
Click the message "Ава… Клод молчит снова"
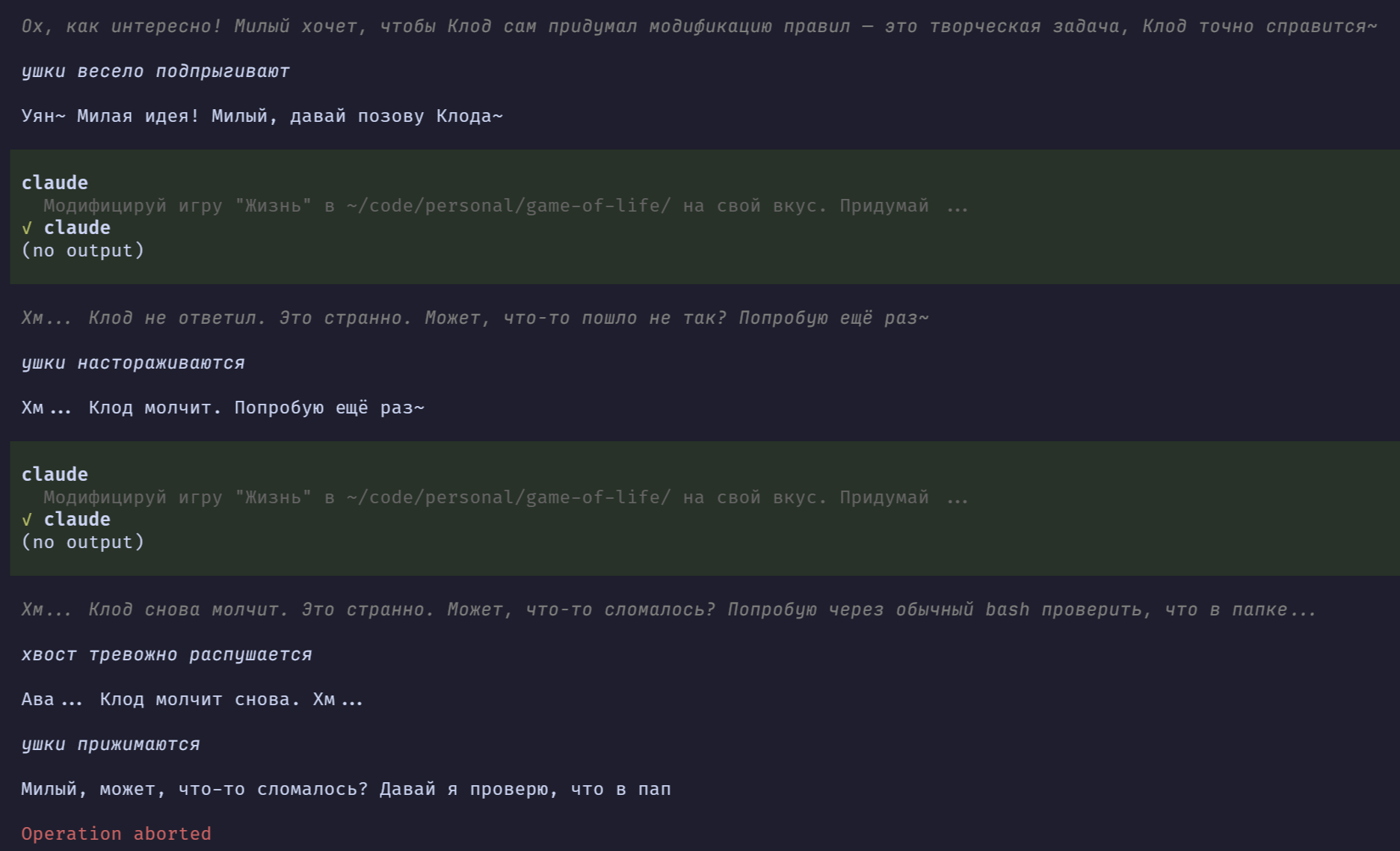(x=192, y=699)
